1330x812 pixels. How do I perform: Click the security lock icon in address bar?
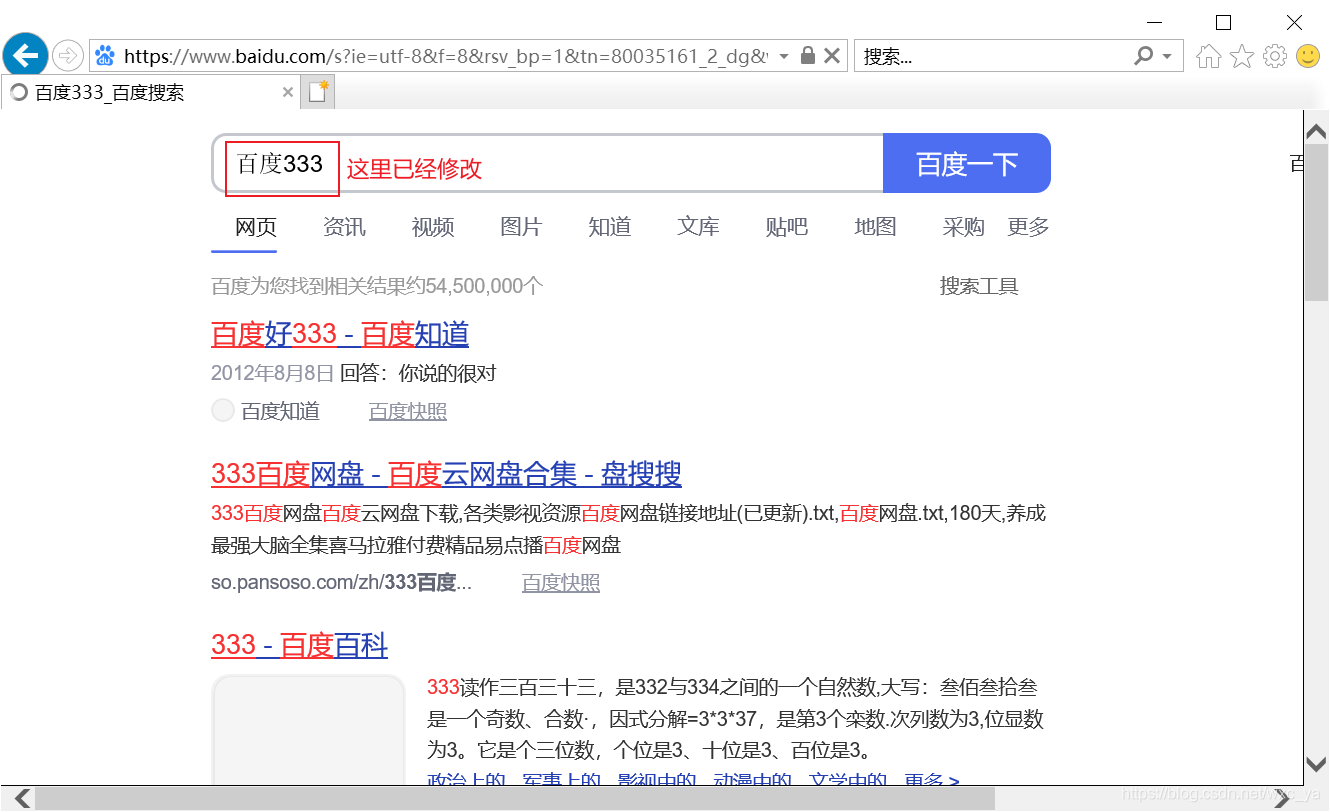click(x=808, y=56)
